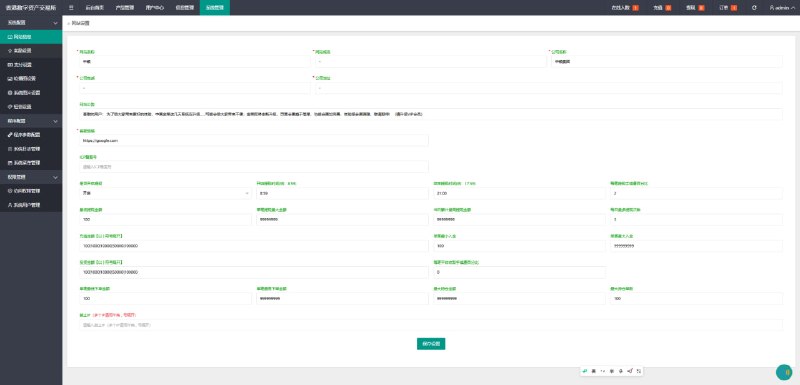Open 客服设置 in the sidebar
The height and width of the screenshot is (385, 800).
point(31,51)
